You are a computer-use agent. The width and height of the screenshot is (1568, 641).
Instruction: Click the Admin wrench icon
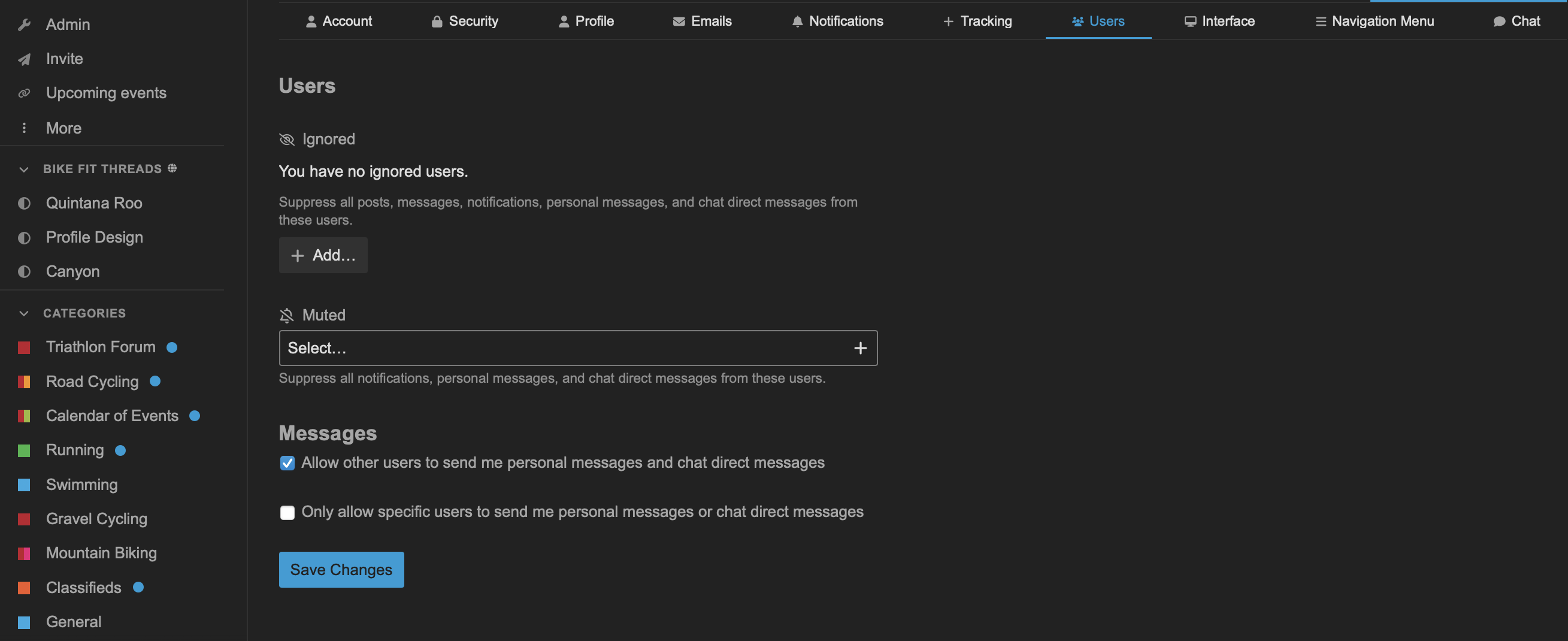(x=25, y=25)
